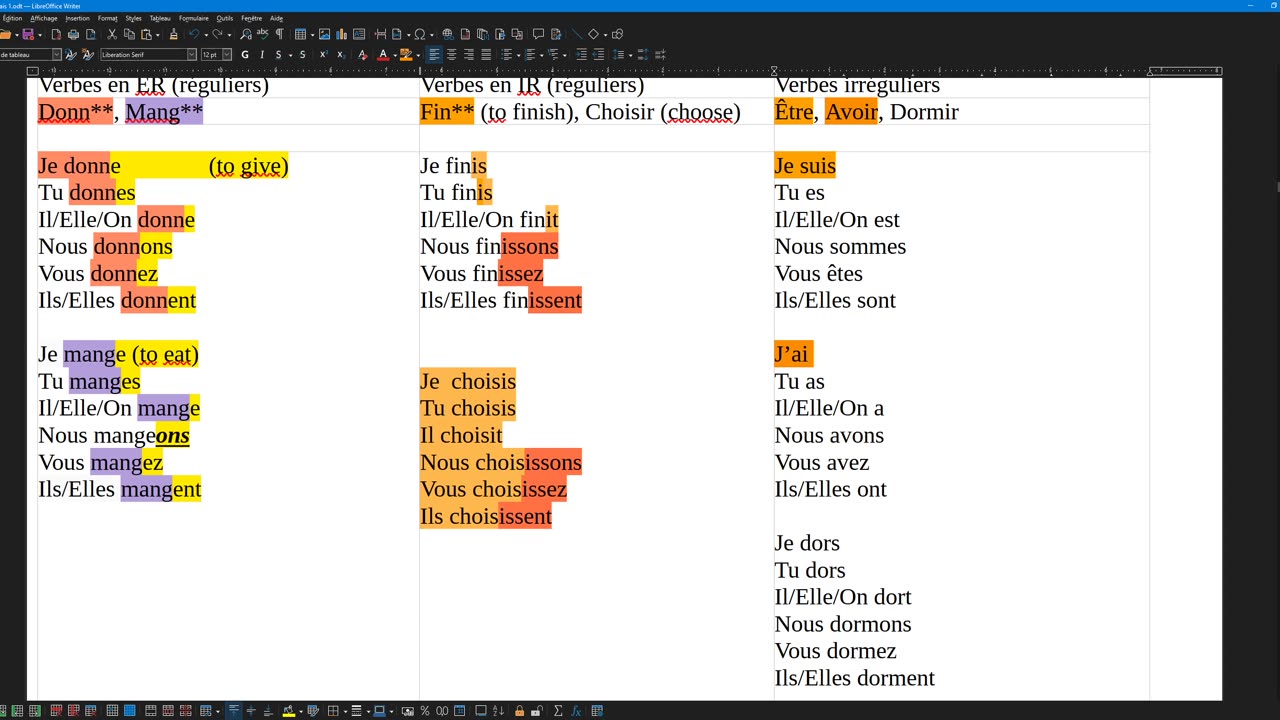Click the Save document icon
Viewport: 1280px width, 720px height.
(28, 34)
